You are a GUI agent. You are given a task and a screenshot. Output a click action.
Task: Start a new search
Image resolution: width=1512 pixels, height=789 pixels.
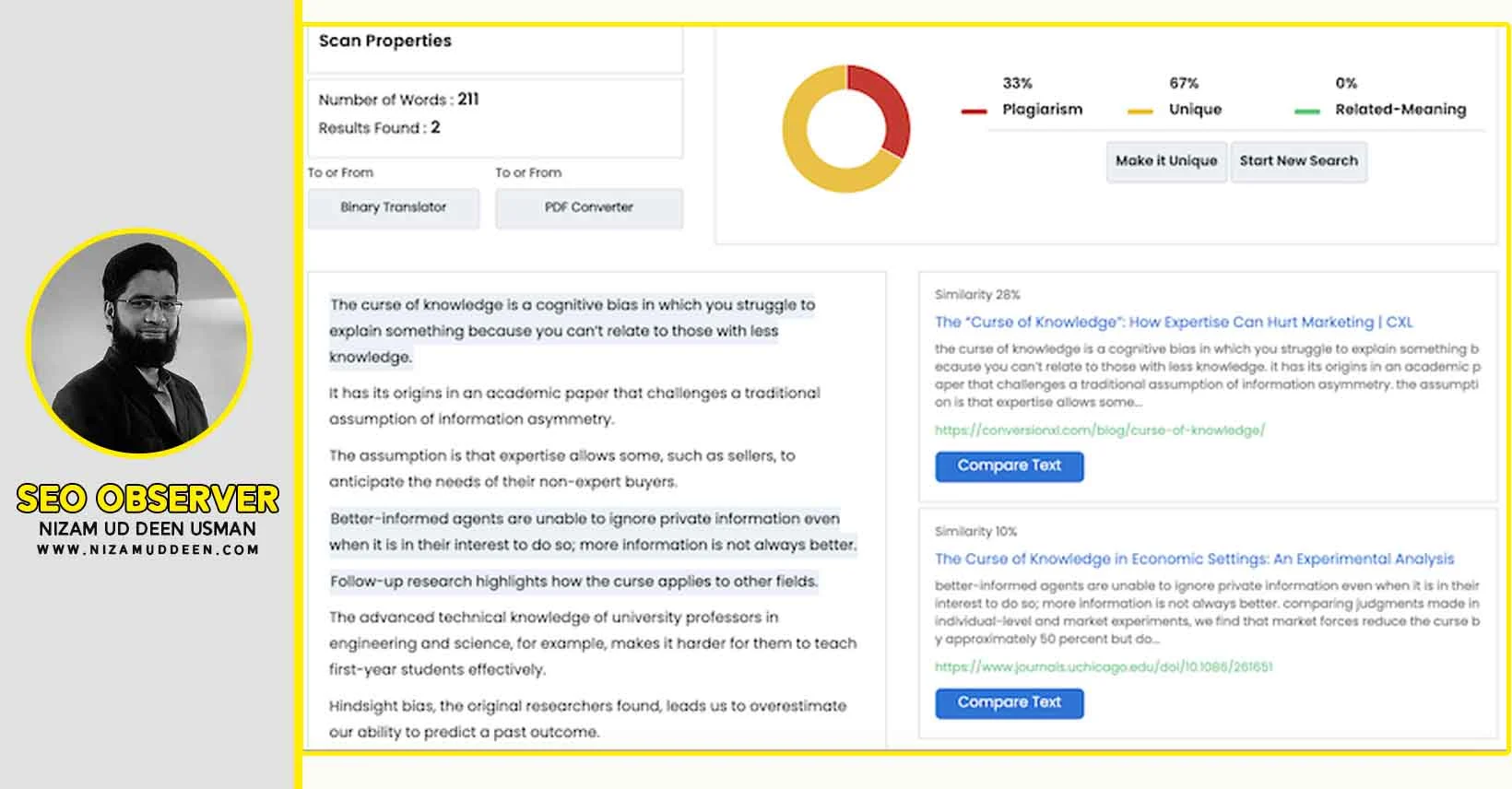(x=1298, y=161)
